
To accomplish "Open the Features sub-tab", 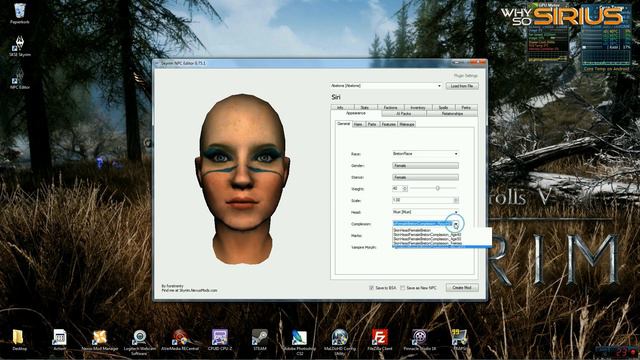I will tap(389, 124).
